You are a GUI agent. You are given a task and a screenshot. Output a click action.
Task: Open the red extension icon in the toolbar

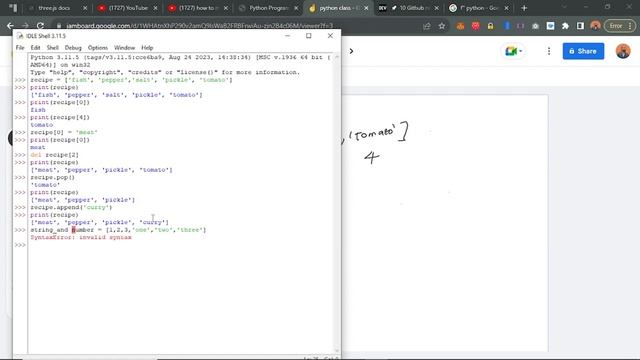[476, 26]
